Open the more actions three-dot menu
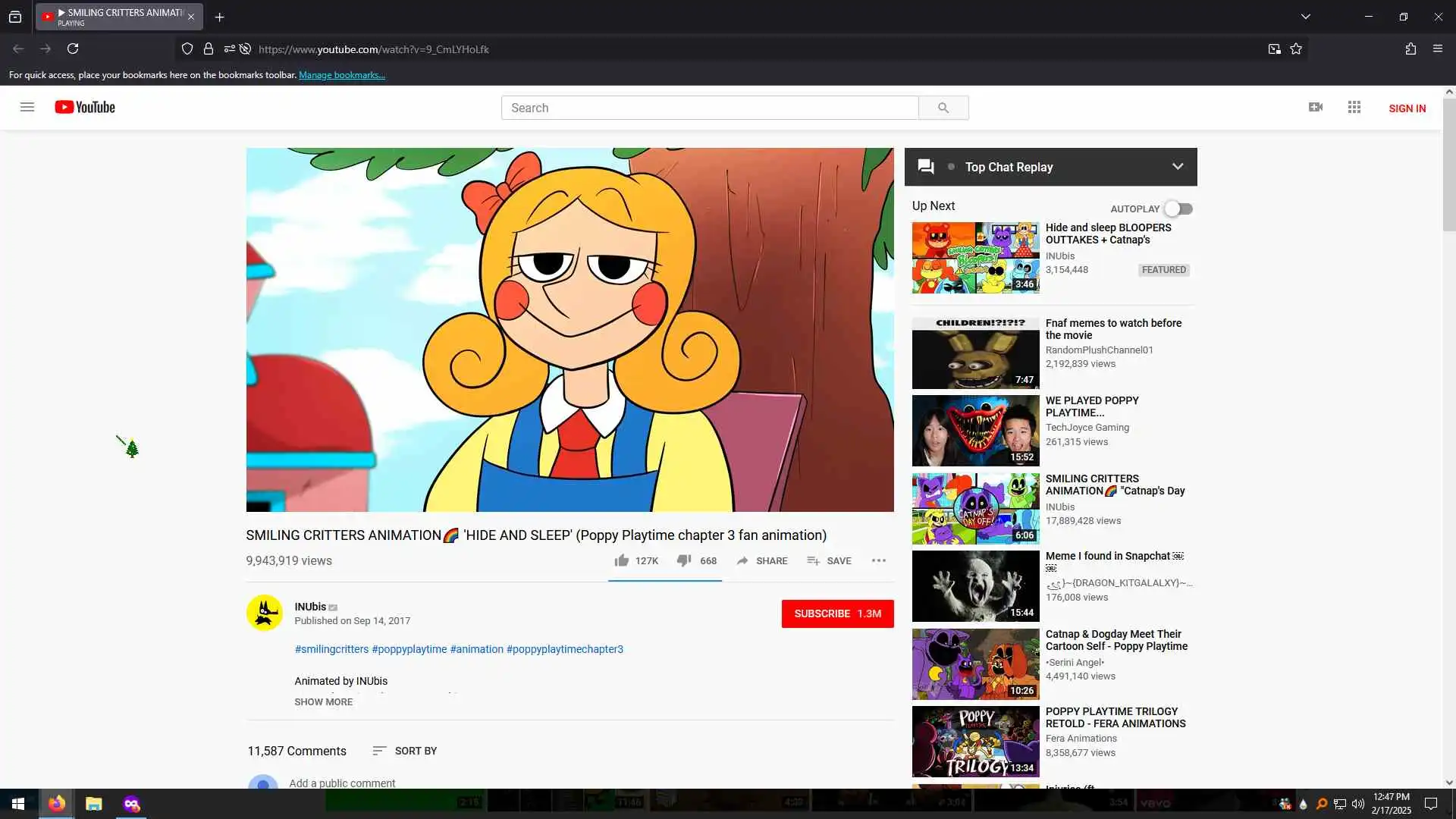Image resolution: width=1456 pixels, height=819 pixels. (x=879, y=560)
